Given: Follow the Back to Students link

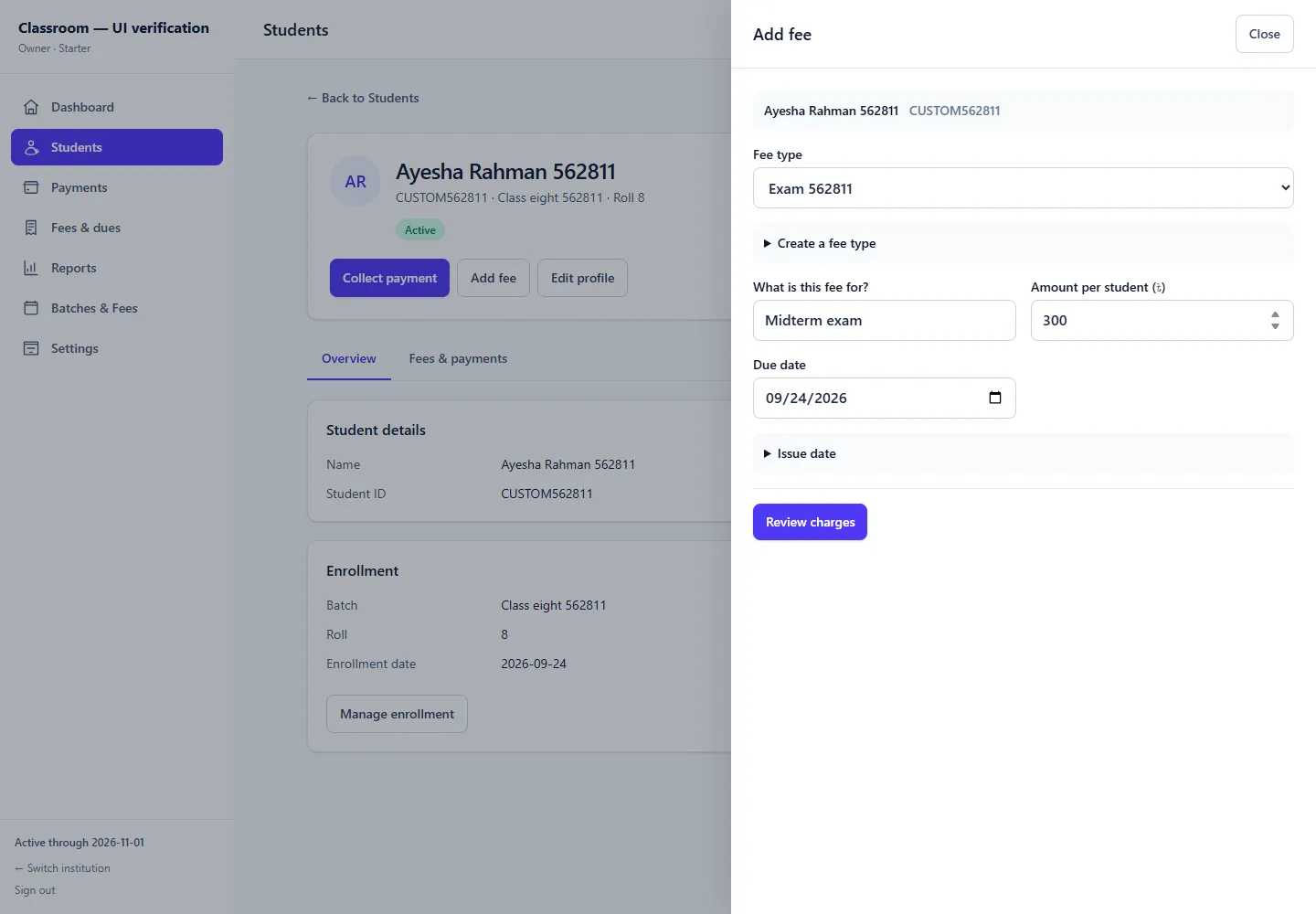Looking at the screenshot, I should 363,98.
